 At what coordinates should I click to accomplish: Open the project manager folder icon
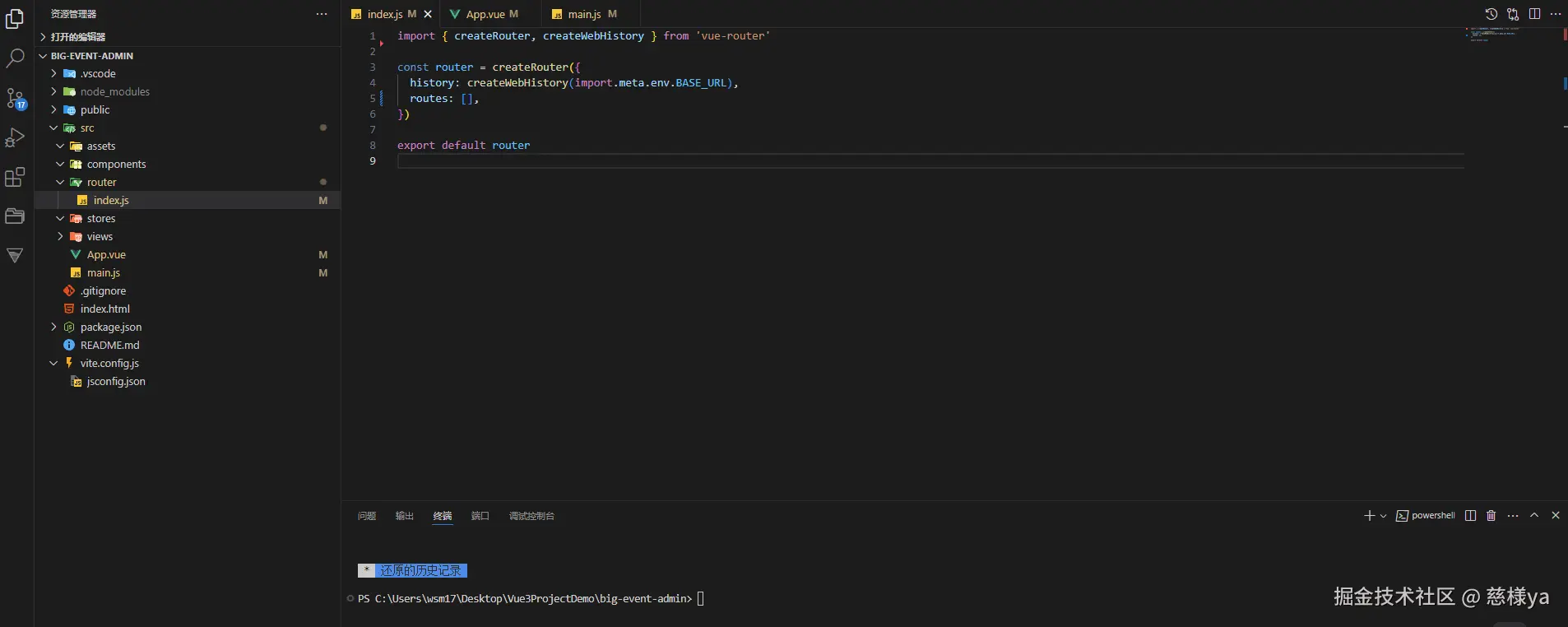[15, 216]
